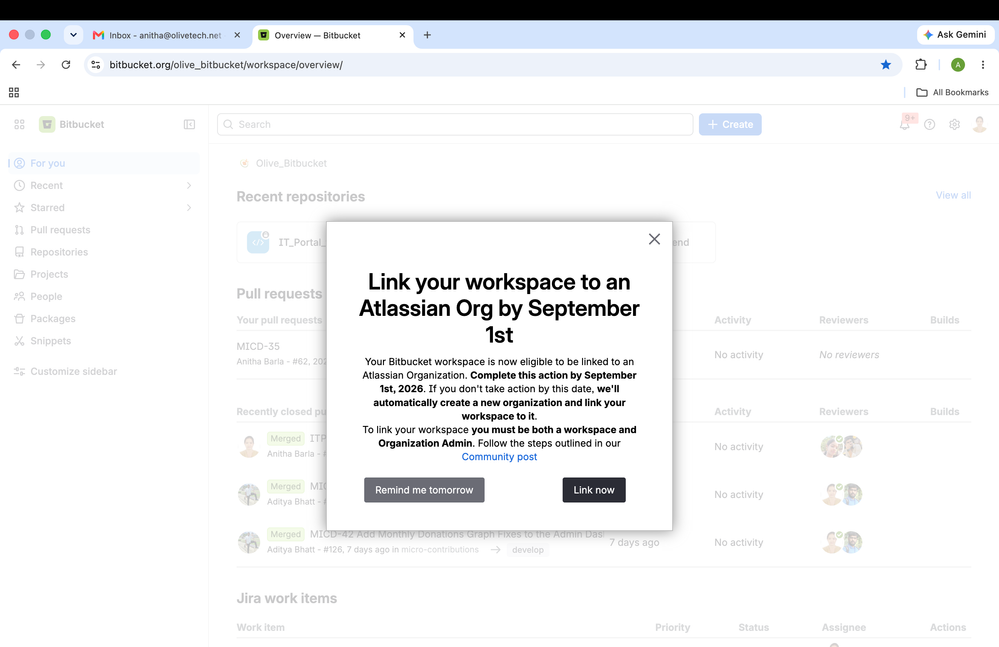The width and height of the screenshot is (999, 647).
Task: Click the address bar URL
Action: (226, 64)
